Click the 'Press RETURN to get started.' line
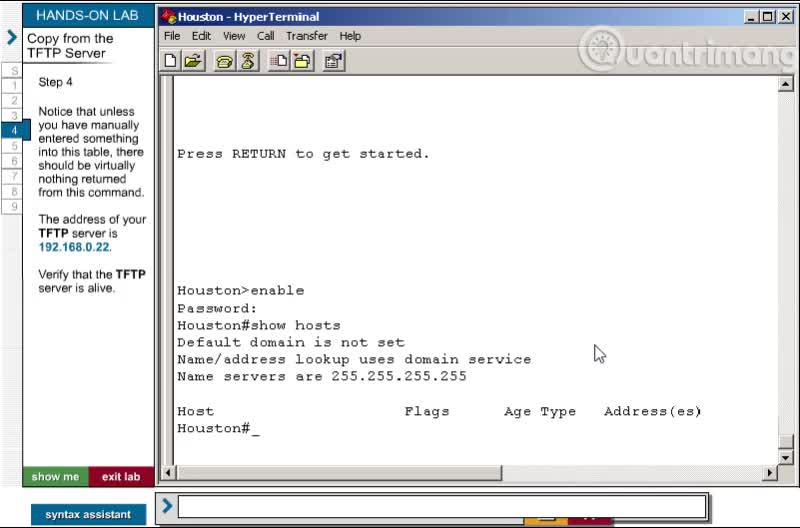Viewport: 800px width, 528px height. [303, 154]
